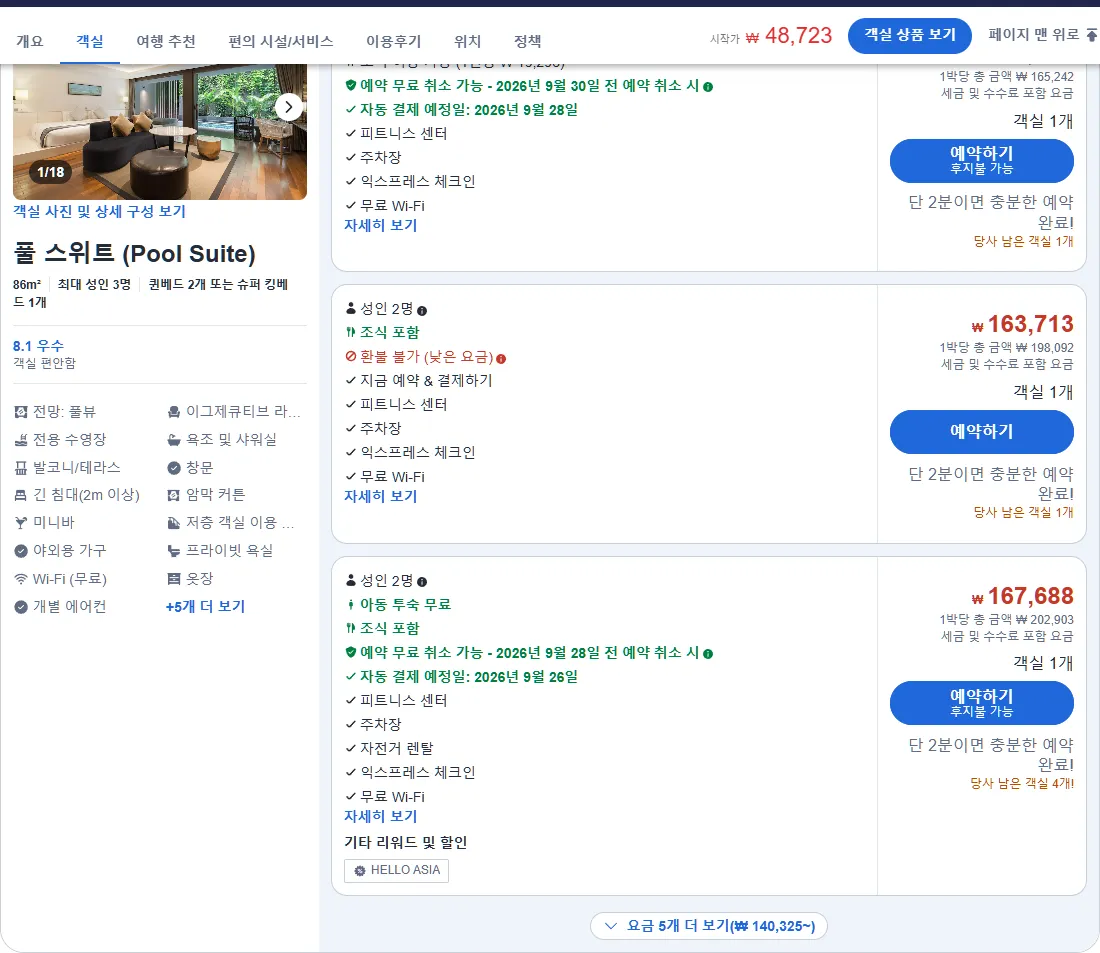Viewport: 1100px width, 953px height.
Task: Open 자세히 보기 in ₩163,713 offer
Action: [x=380, y=496]
